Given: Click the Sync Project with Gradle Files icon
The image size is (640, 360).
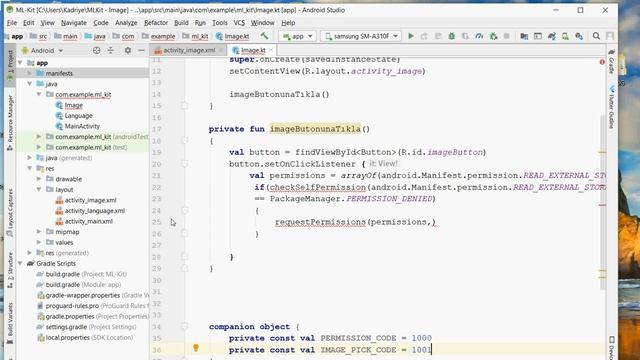Looking at the screenshot, I should pos(552,36).
